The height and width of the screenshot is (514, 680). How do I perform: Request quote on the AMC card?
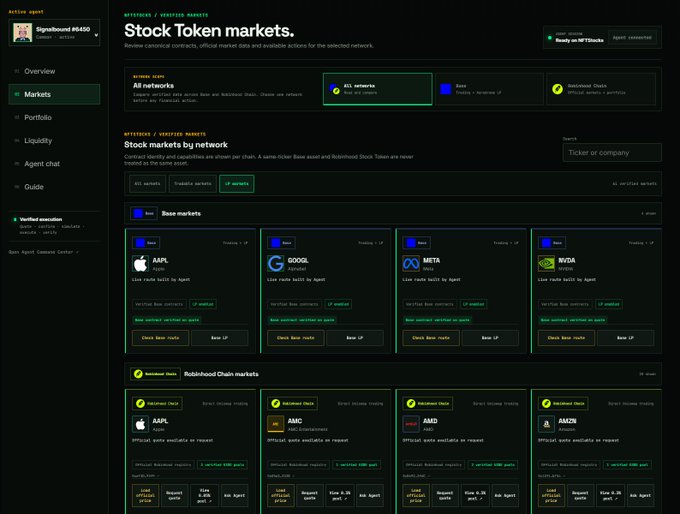pos(310,495)
